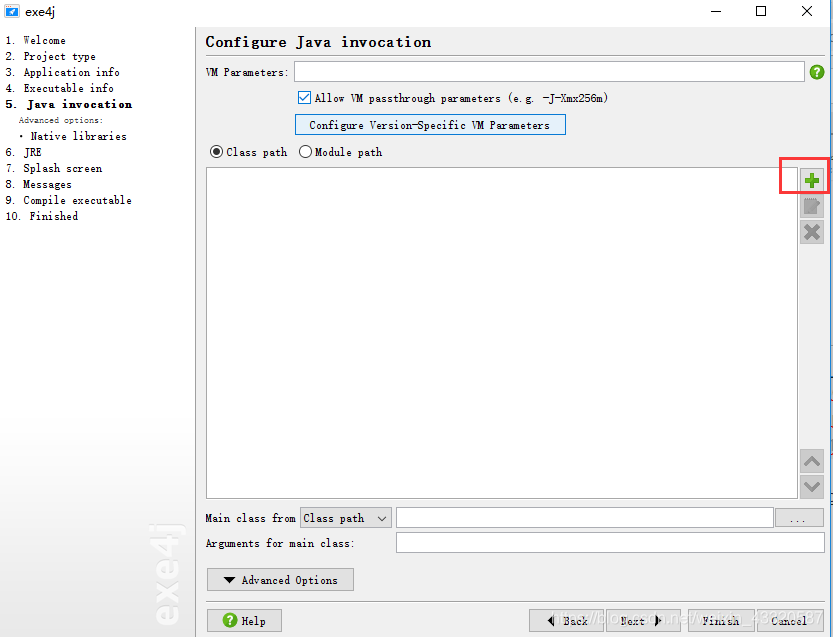Screen dimensions: 833x637
Task: Move class path entry down
Action: click(811, 486)
